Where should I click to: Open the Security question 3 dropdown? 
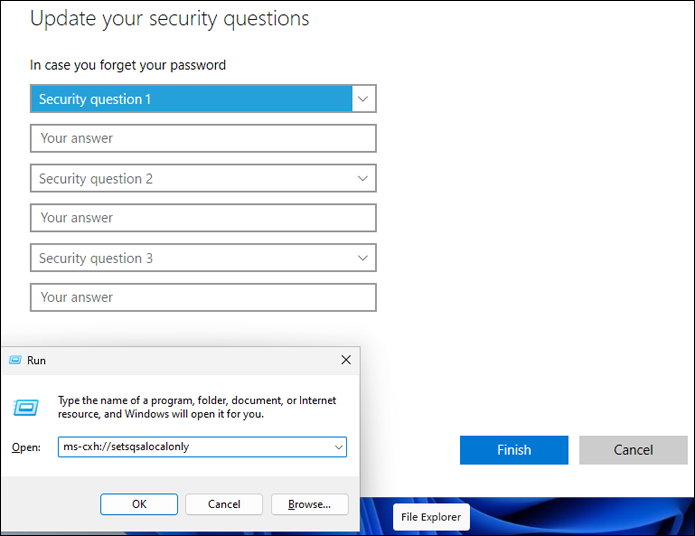203,258
